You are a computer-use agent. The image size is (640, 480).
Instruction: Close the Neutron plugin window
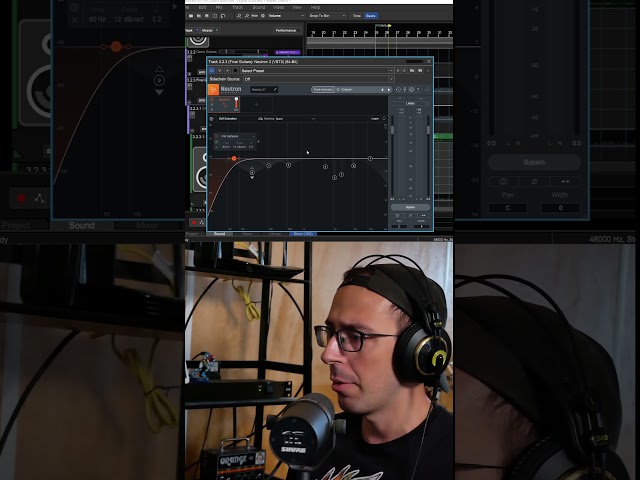[429, 62]
